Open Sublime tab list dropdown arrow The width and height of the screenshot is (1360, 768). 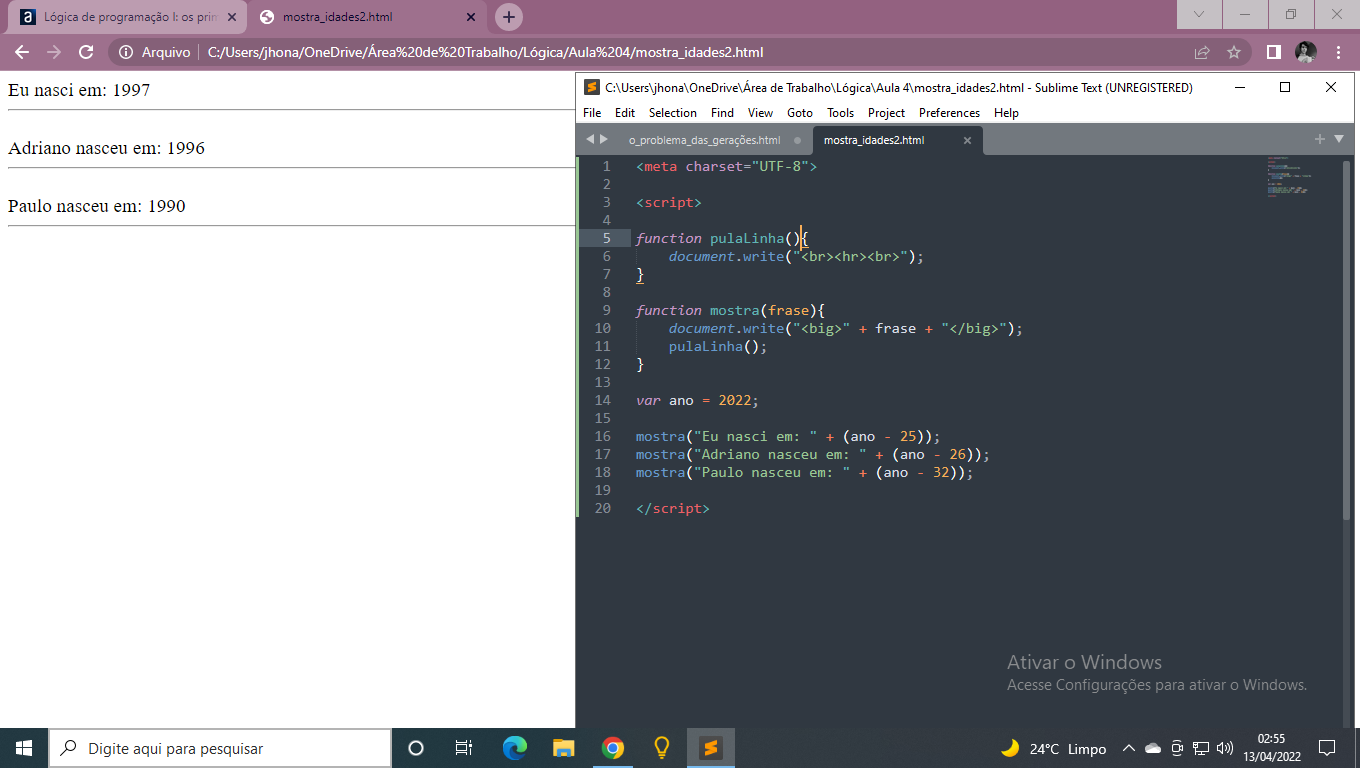[1340, 139]
